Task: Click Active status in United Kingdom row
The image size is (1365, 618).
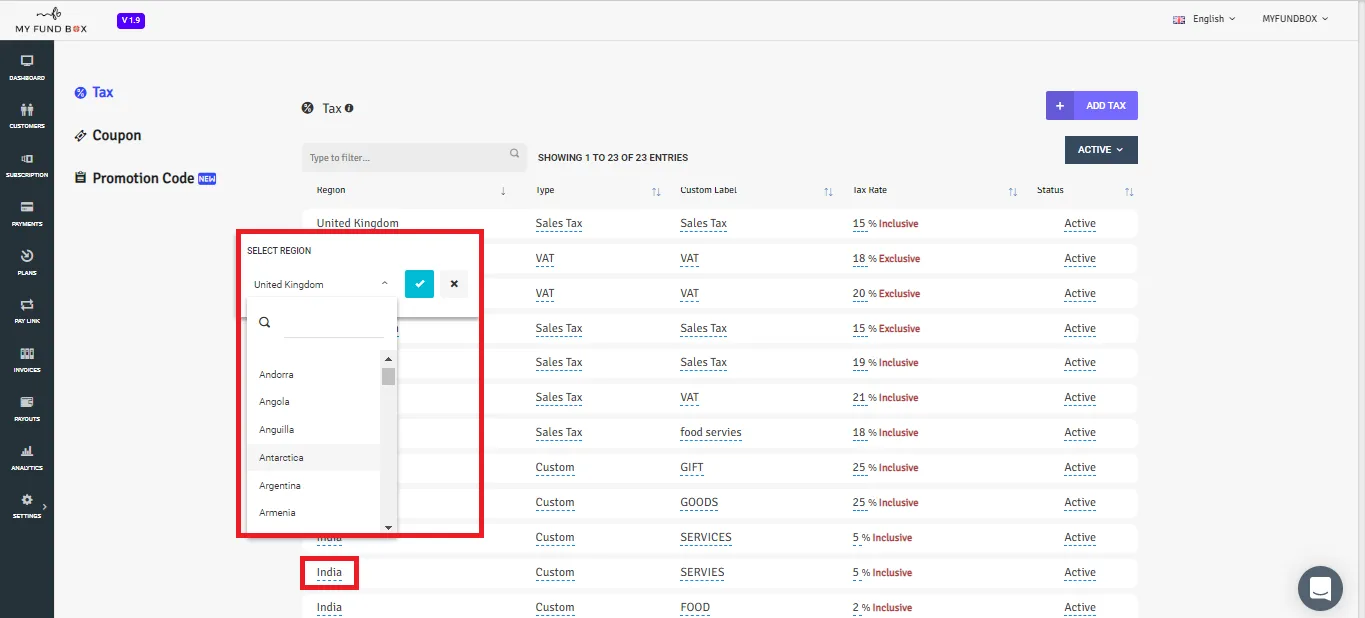Action: pyautogui.click(x=1080, y=224)
